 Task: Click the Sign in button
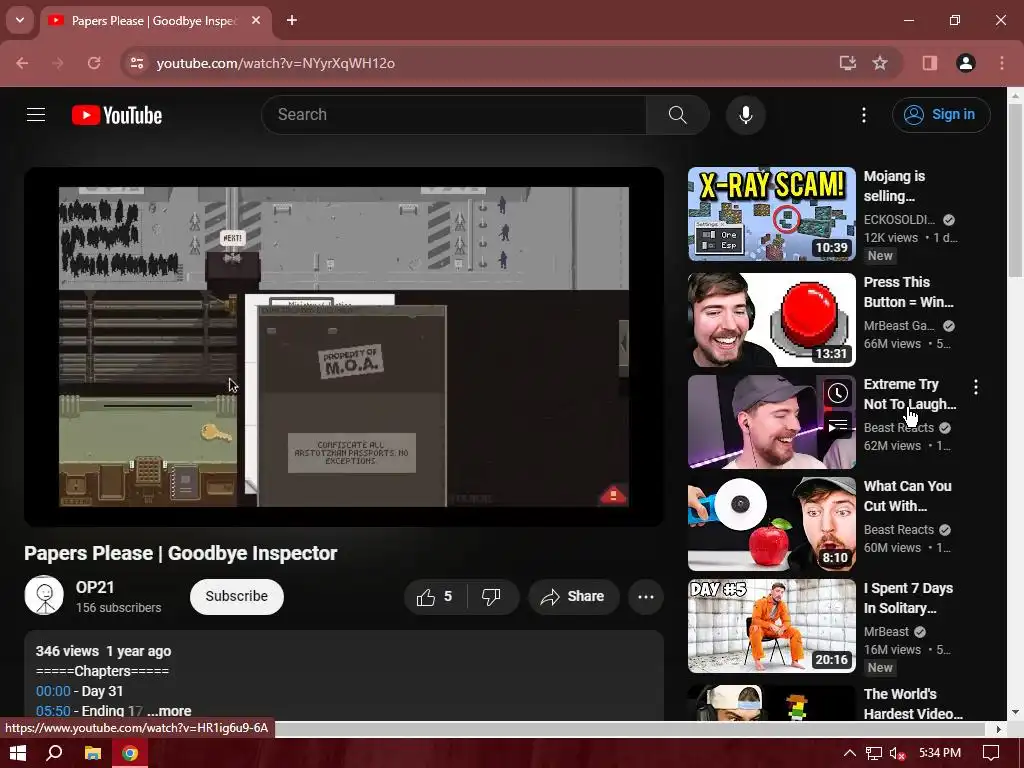click(941, 115)
